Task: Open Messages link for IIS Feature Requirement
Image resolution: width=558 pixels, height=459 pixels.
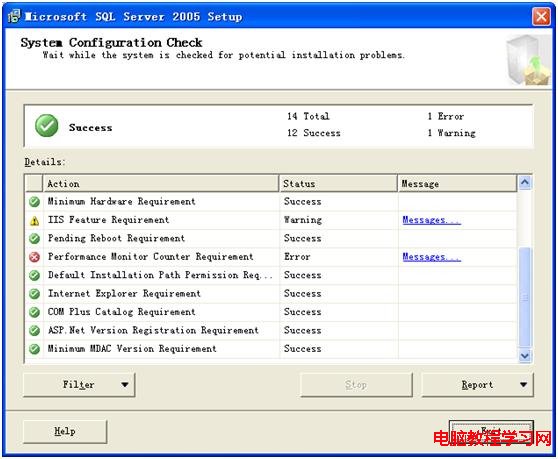Action: pyautogui.click(x=431, y=220)
